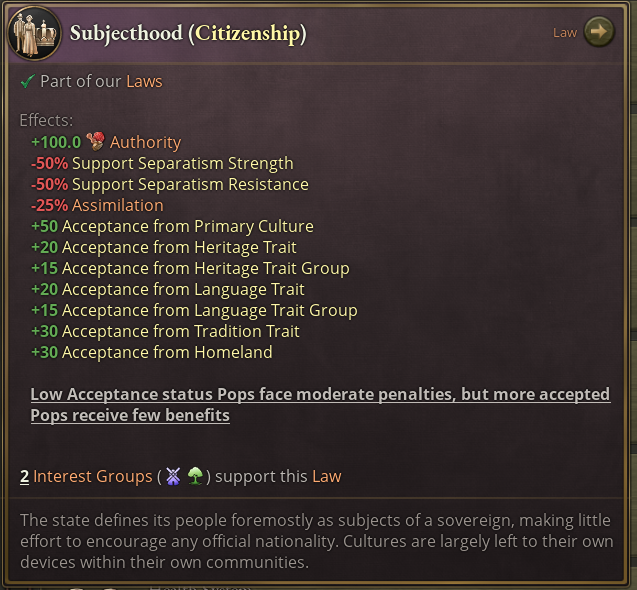Click the Acceptance from Primary Culture effect
Viewport: 637px width, 590px height.
pyautogui.click(x=187, y=227)
